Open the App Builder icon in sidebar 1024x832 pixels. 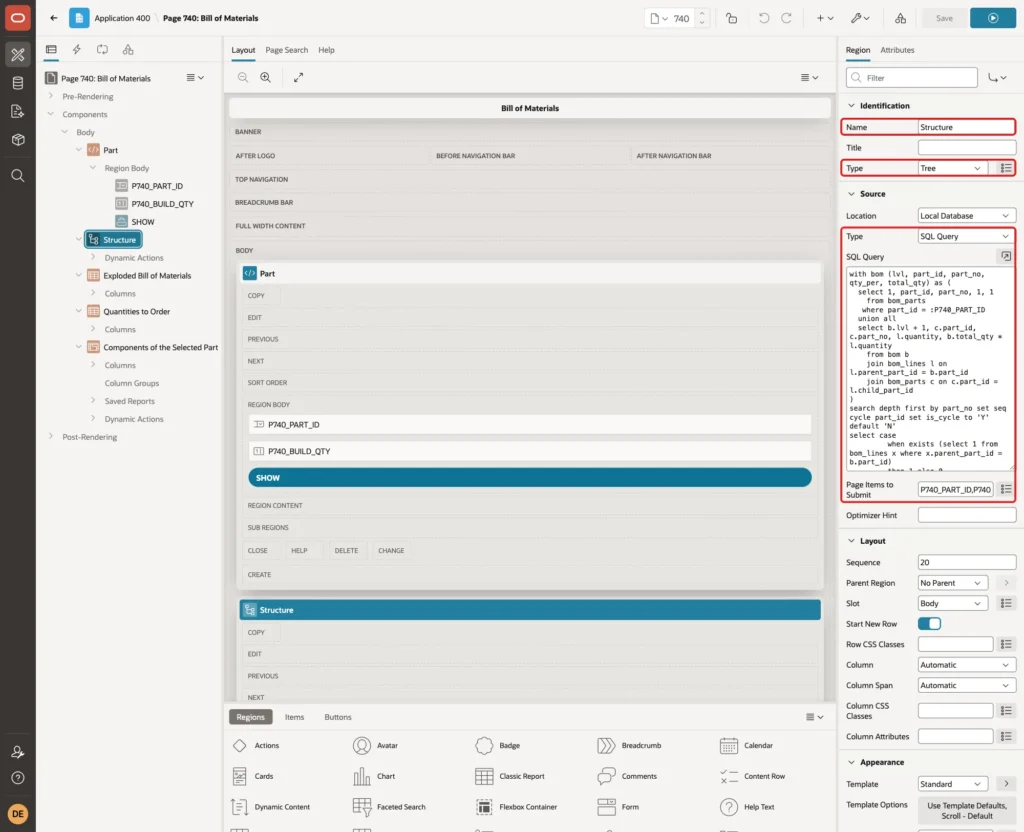pos(18,55)
